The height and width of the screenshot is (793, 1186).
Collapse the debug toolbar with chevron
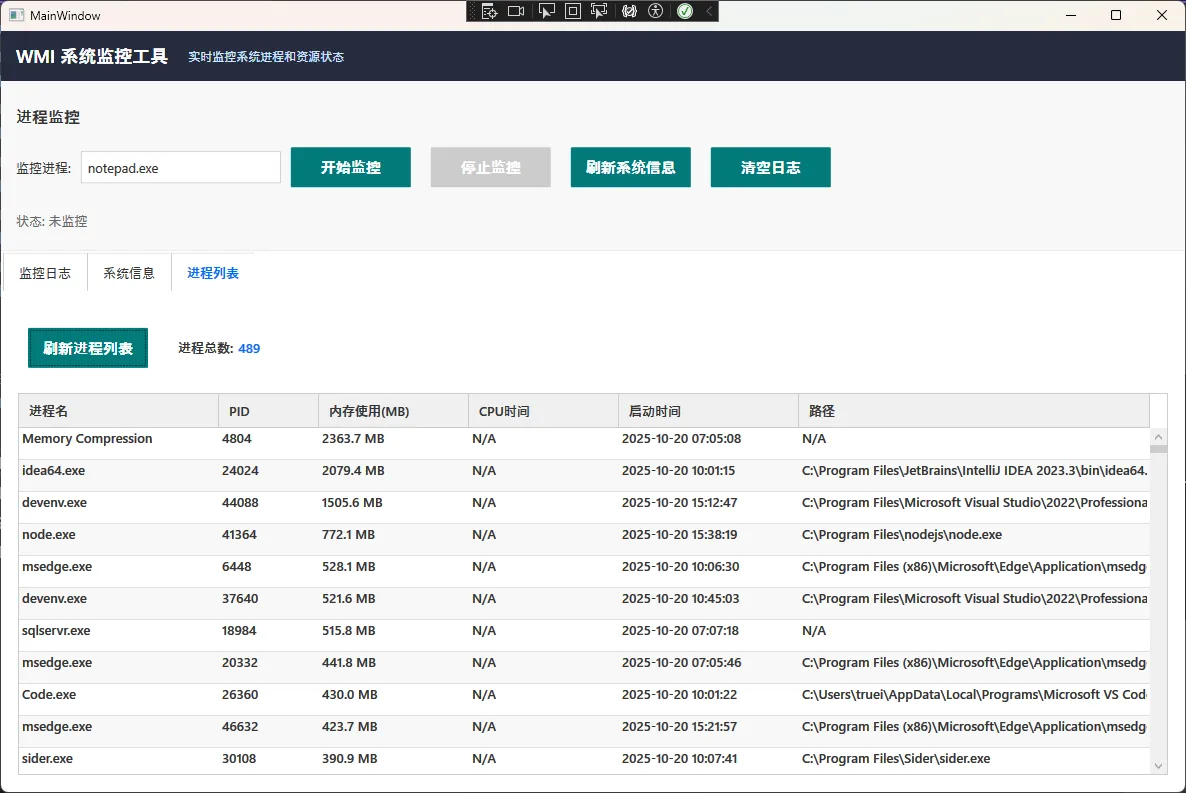click(709, 12)
